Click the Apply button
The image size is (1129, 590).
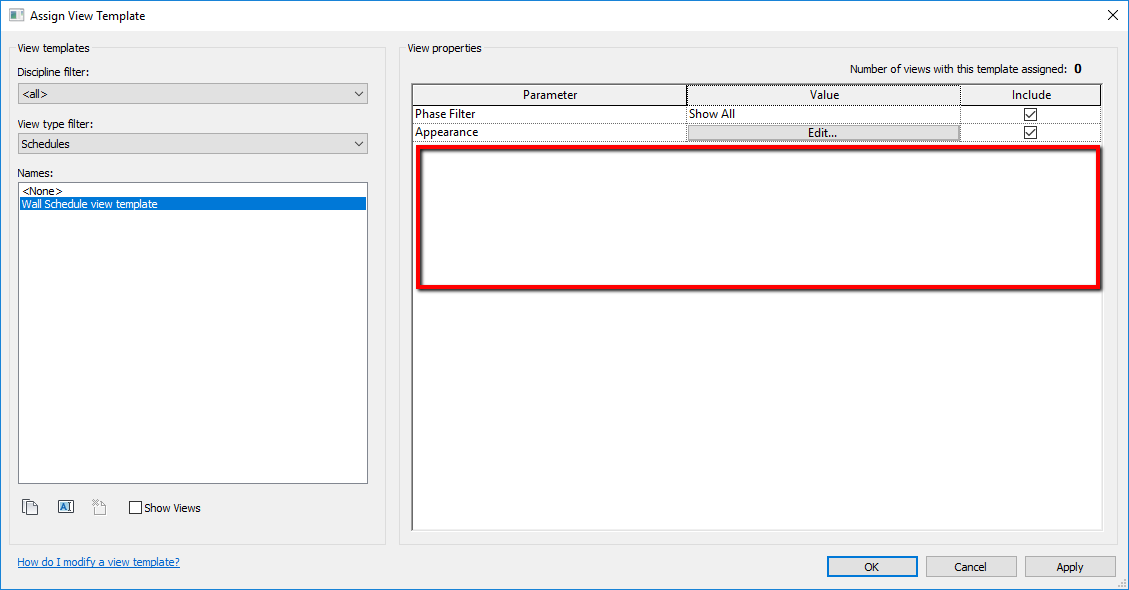point(1070,566)
